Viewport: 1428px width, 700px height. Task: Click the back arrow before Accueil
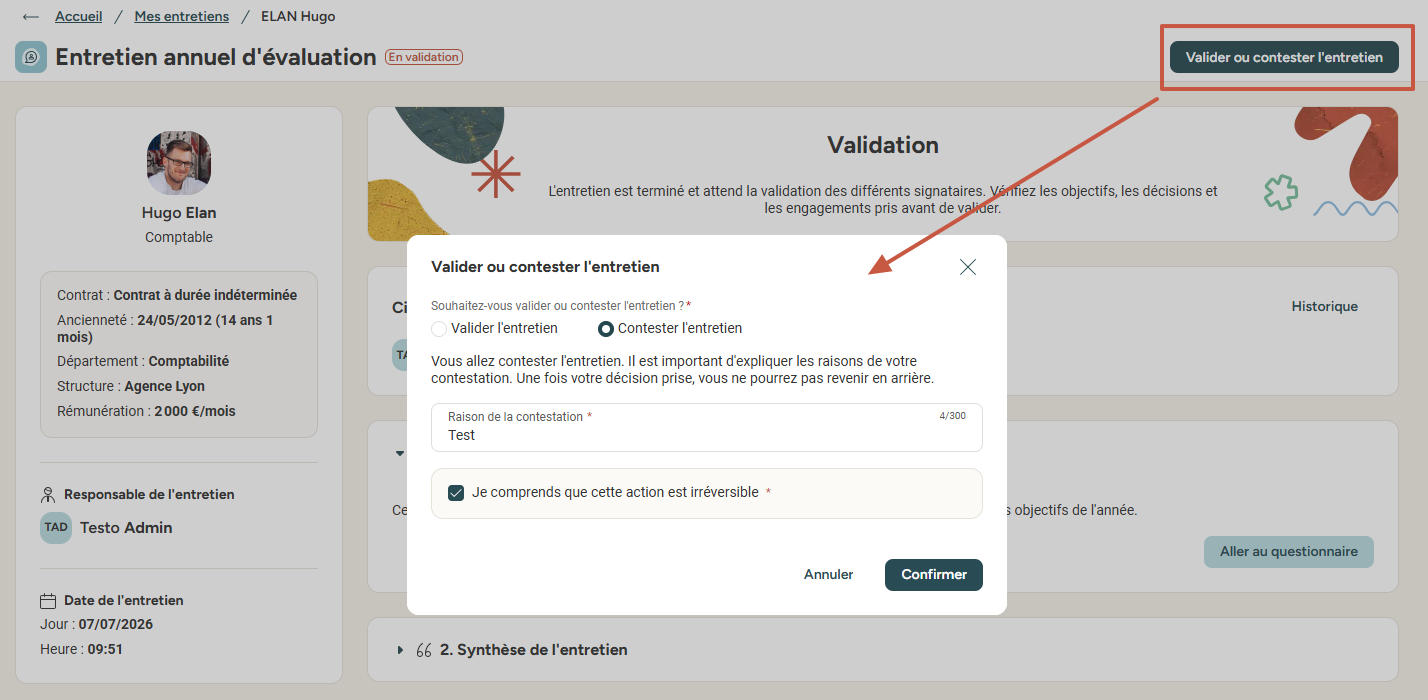pyautogui.click(x=31, y=17)
